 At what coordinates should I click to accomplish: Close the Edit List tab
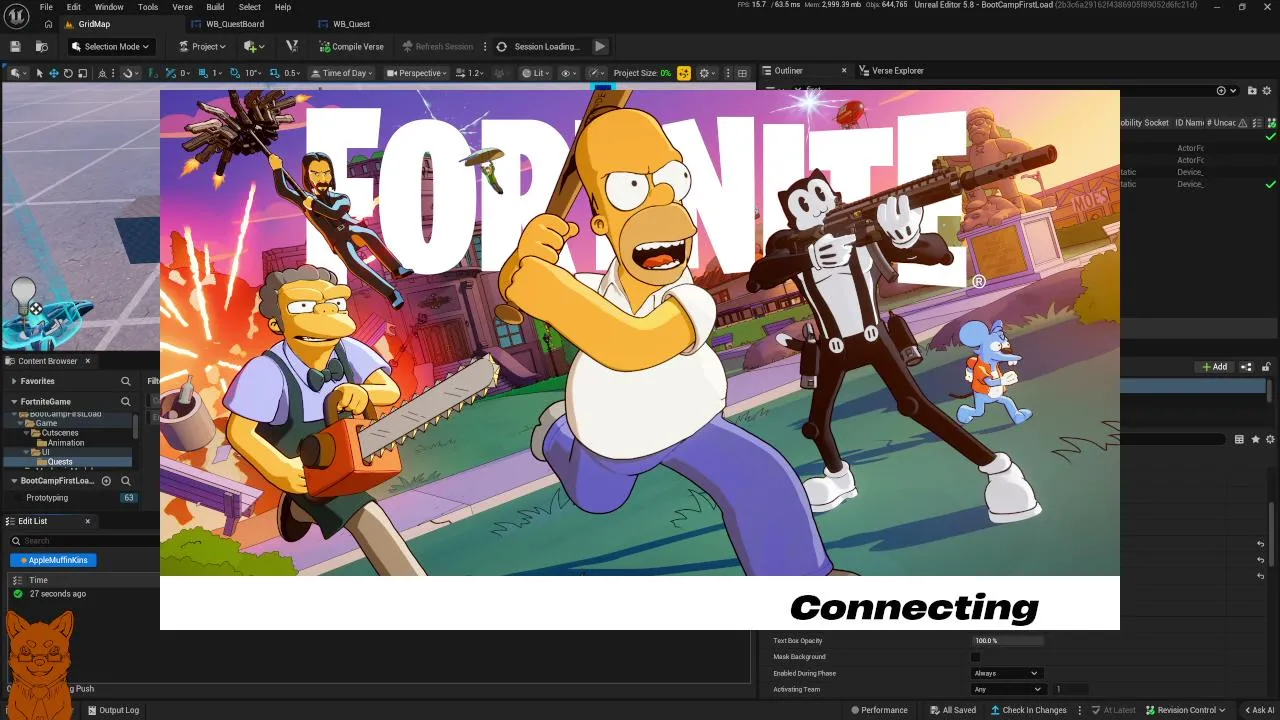point(87,521)
